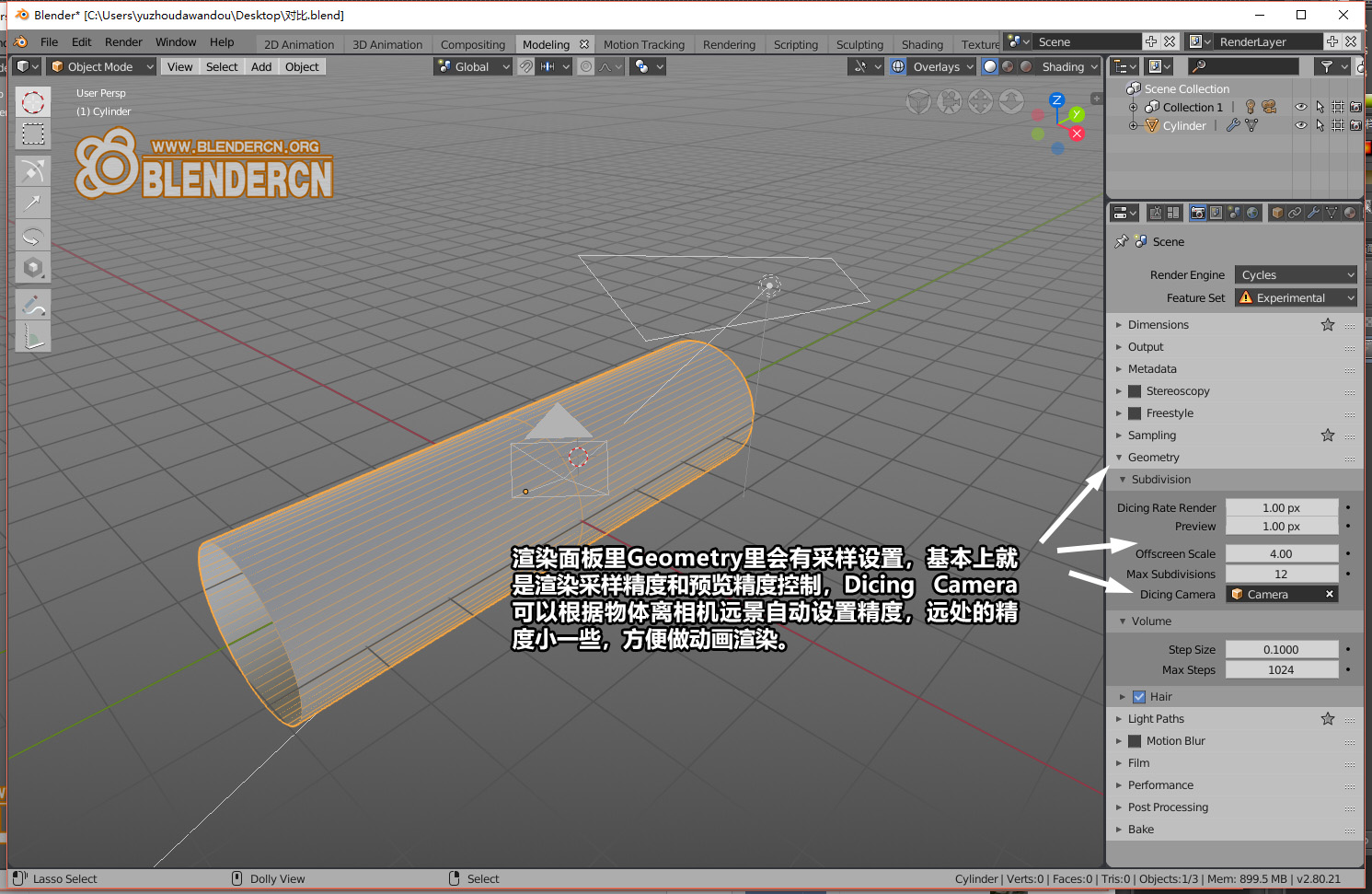This screenshot has height=894, width=1372.
Task: Activate the Scale cube tool
Action: [x=33, y=268]
